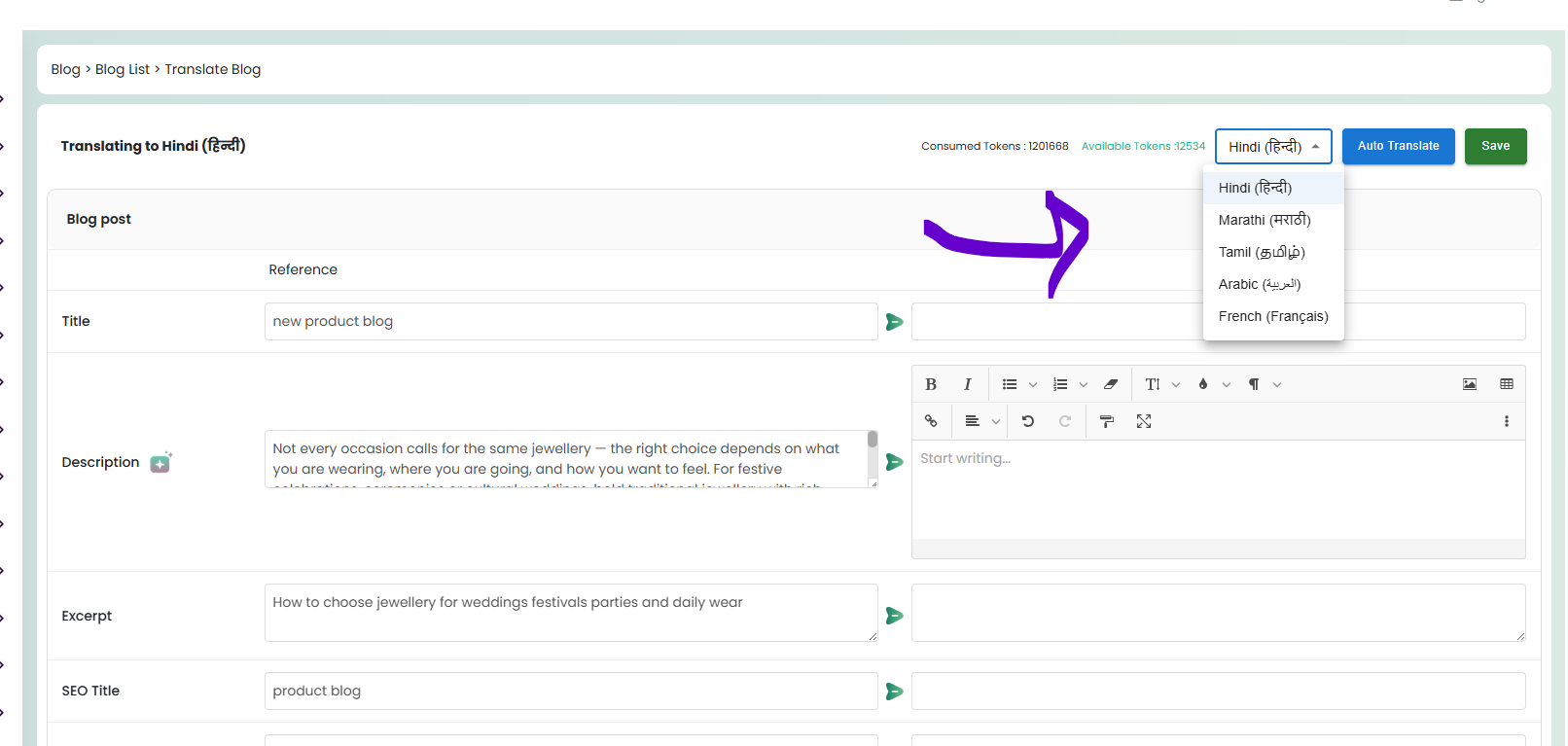
Task: Click the 'product blog' SEO Title reference field
Action: 571,692
